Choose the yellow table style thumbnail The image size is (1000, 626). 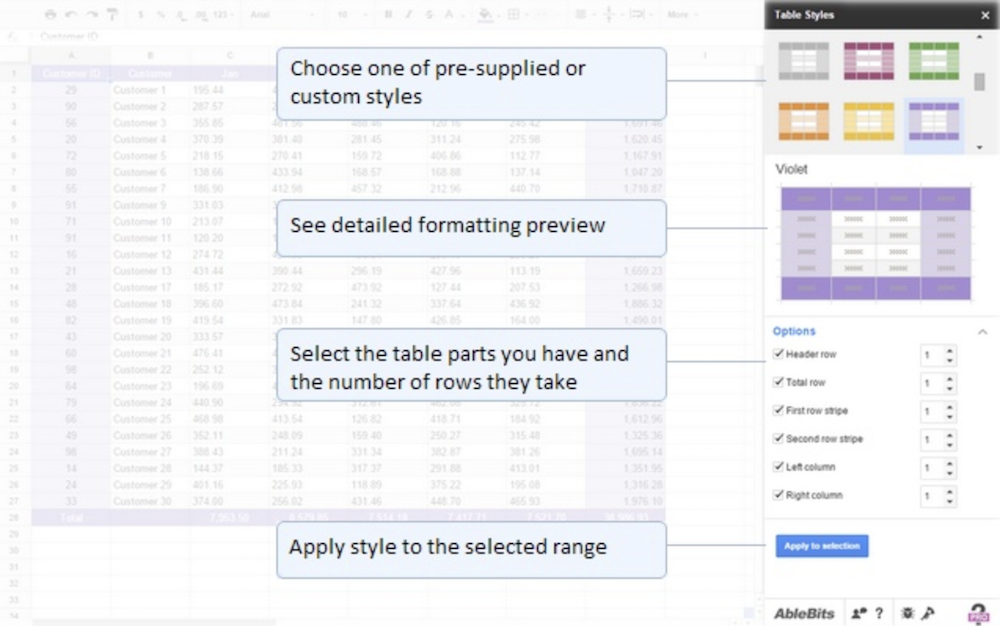click(868, 121)
